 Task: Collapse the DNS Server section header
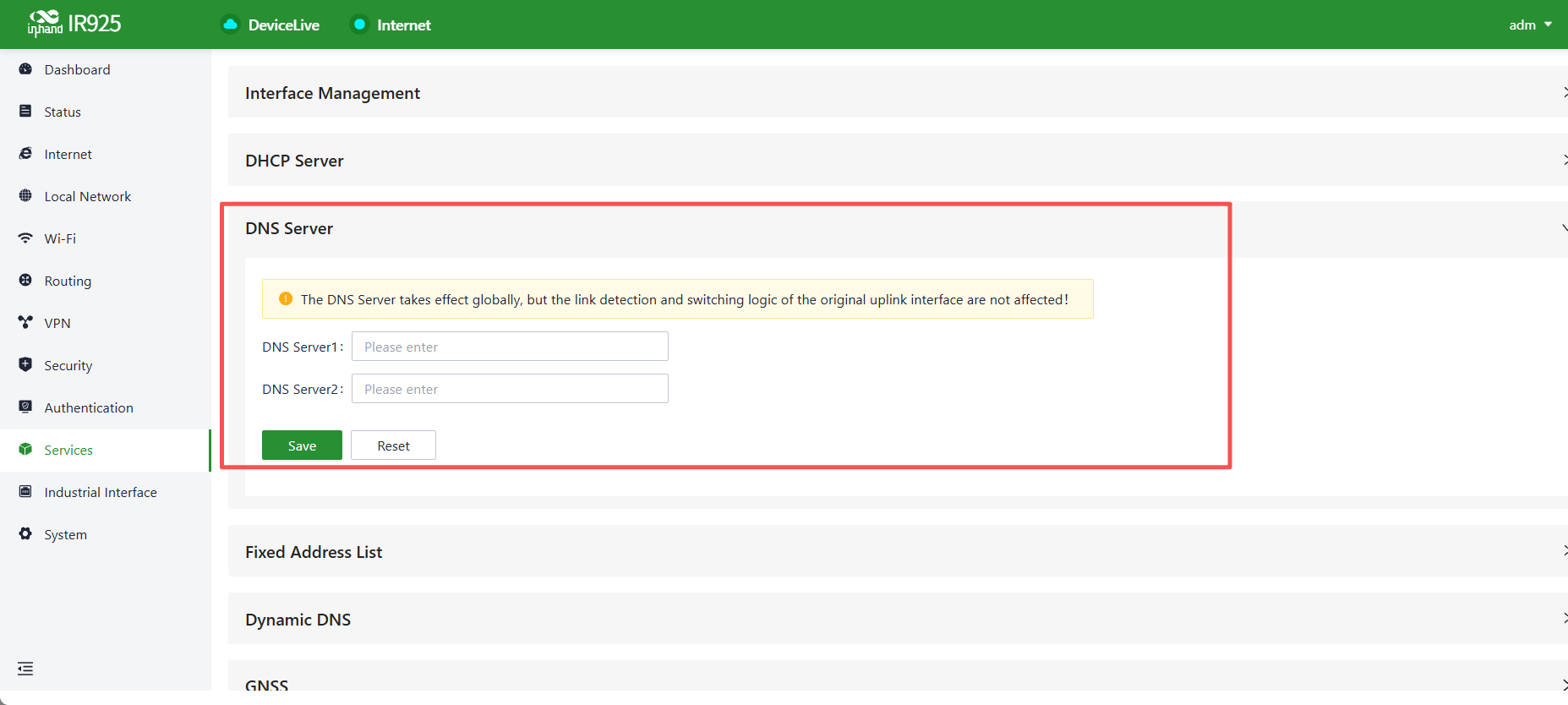(x=898, y=228)
